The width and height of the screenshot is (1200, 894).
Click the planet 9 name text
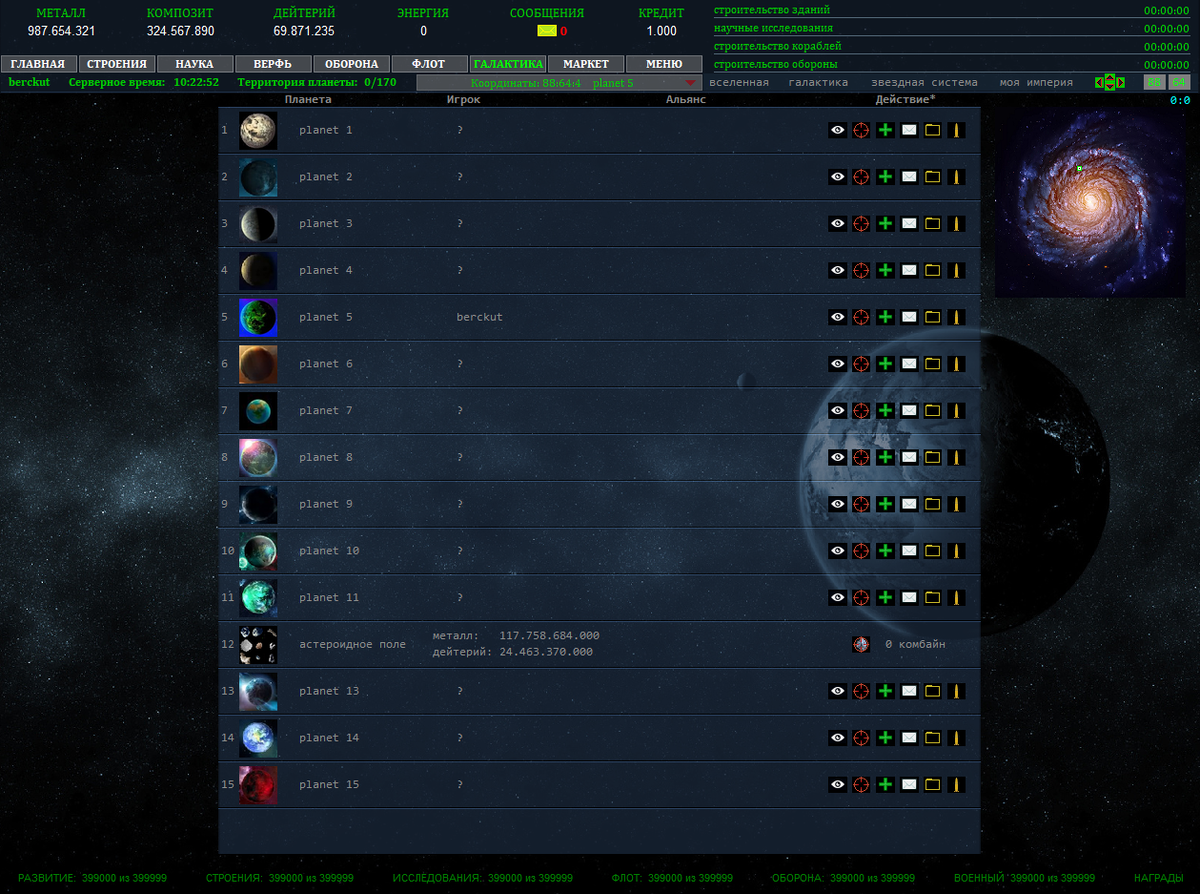tap(326, 504)
